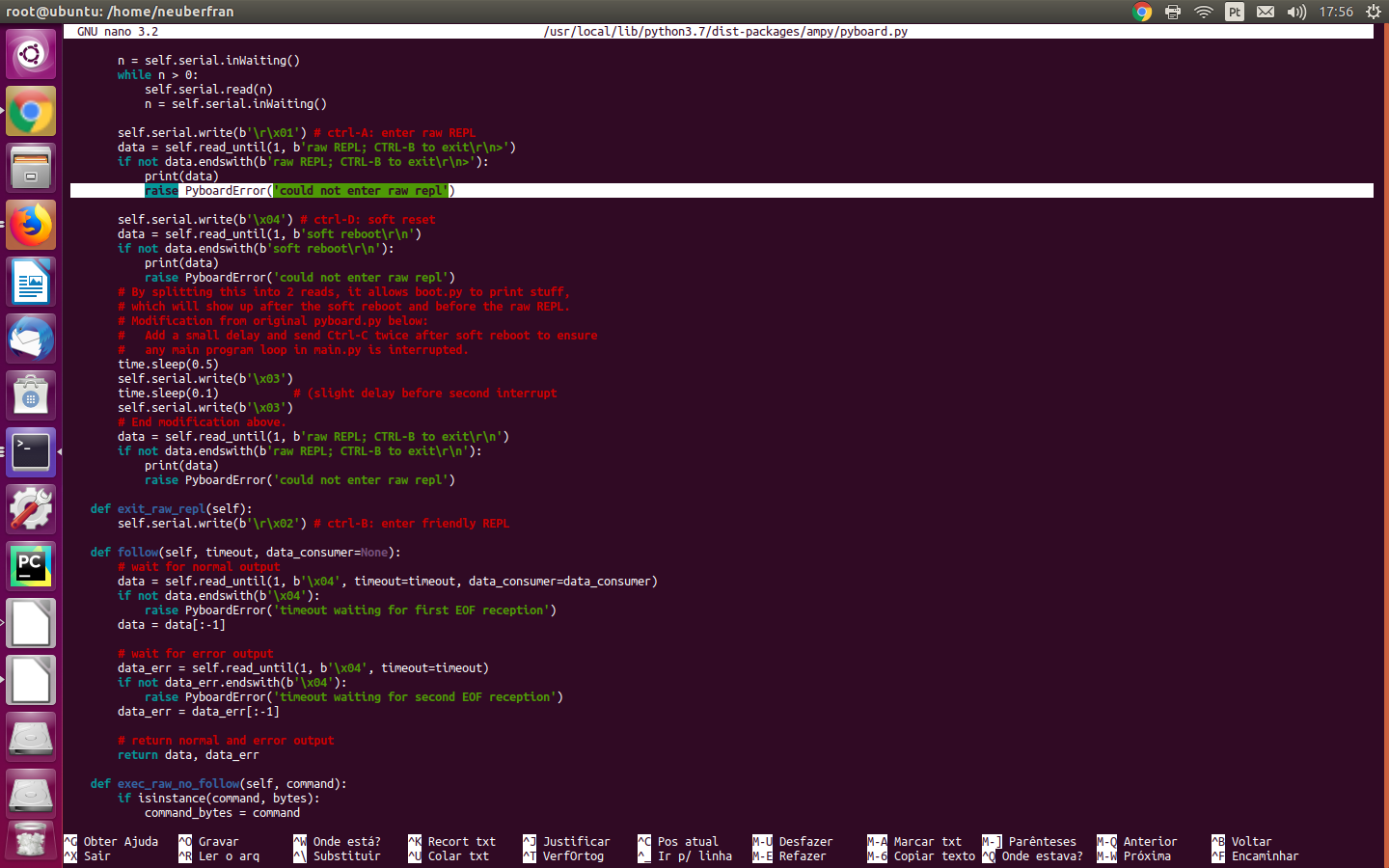Launch Firefox from the dock
The image size is (1389, 868).
31,225
